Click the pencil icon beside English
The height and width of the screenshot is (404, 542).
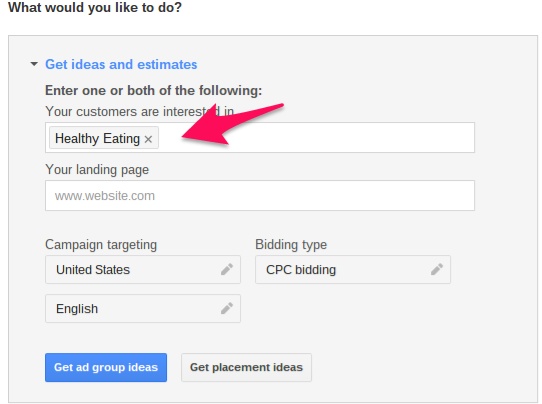tap(227, 308)
